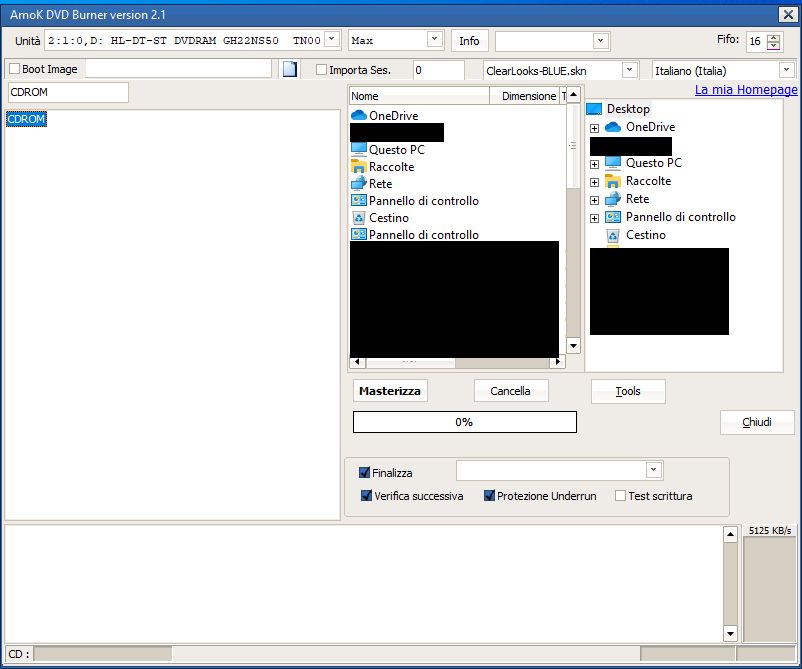The height and width of the screenshot is (669, 802).
Task: Toggle Protezione Underrun checkbox
Action: pos(489,496)
